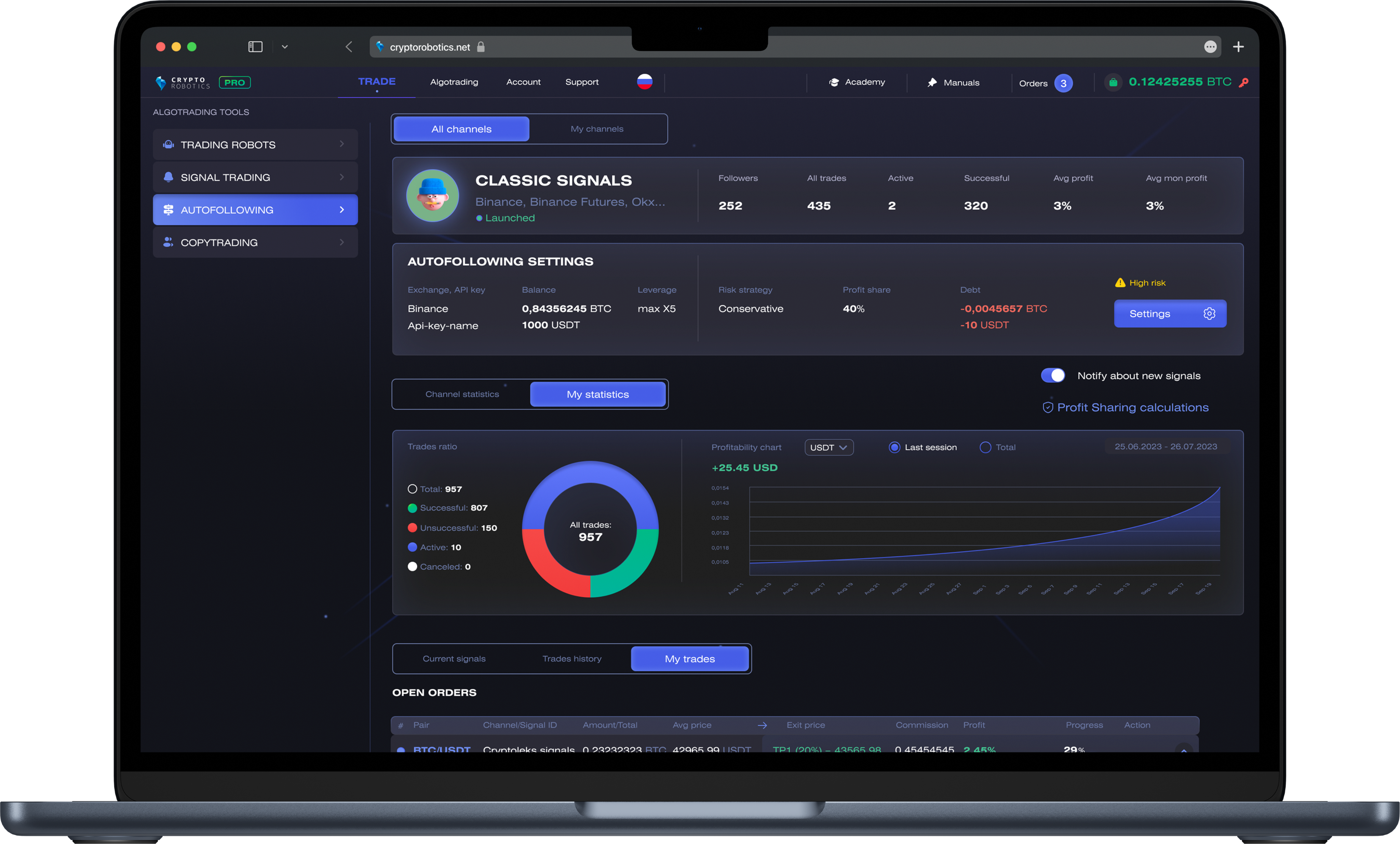This screenshot has width=1400, height=844.
Task: Click the Crypto Robotics logo
Action: [x=183, y=82]
